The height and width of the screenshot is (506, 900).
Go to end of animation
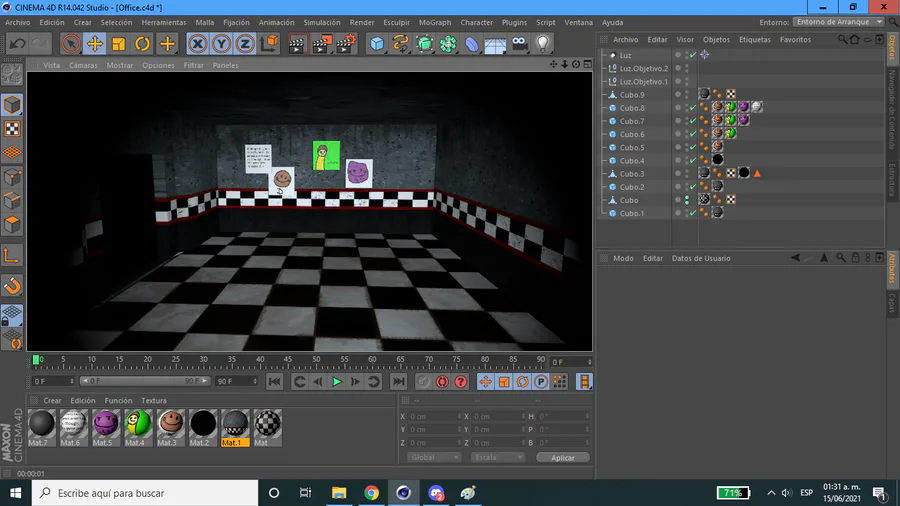point(398,382)
